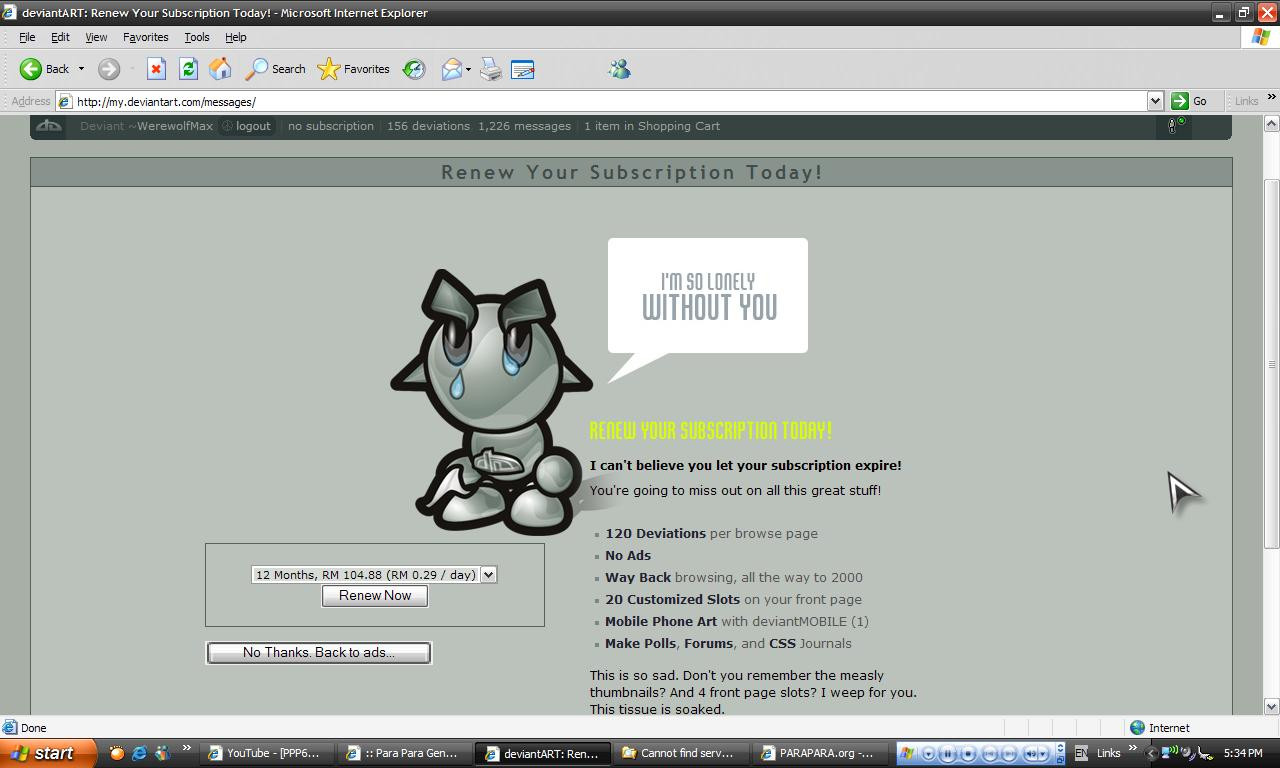Skip to previous track in the Media Player toolbar
The height and width of the screenshot is (768, 1280).
point(990,753)
